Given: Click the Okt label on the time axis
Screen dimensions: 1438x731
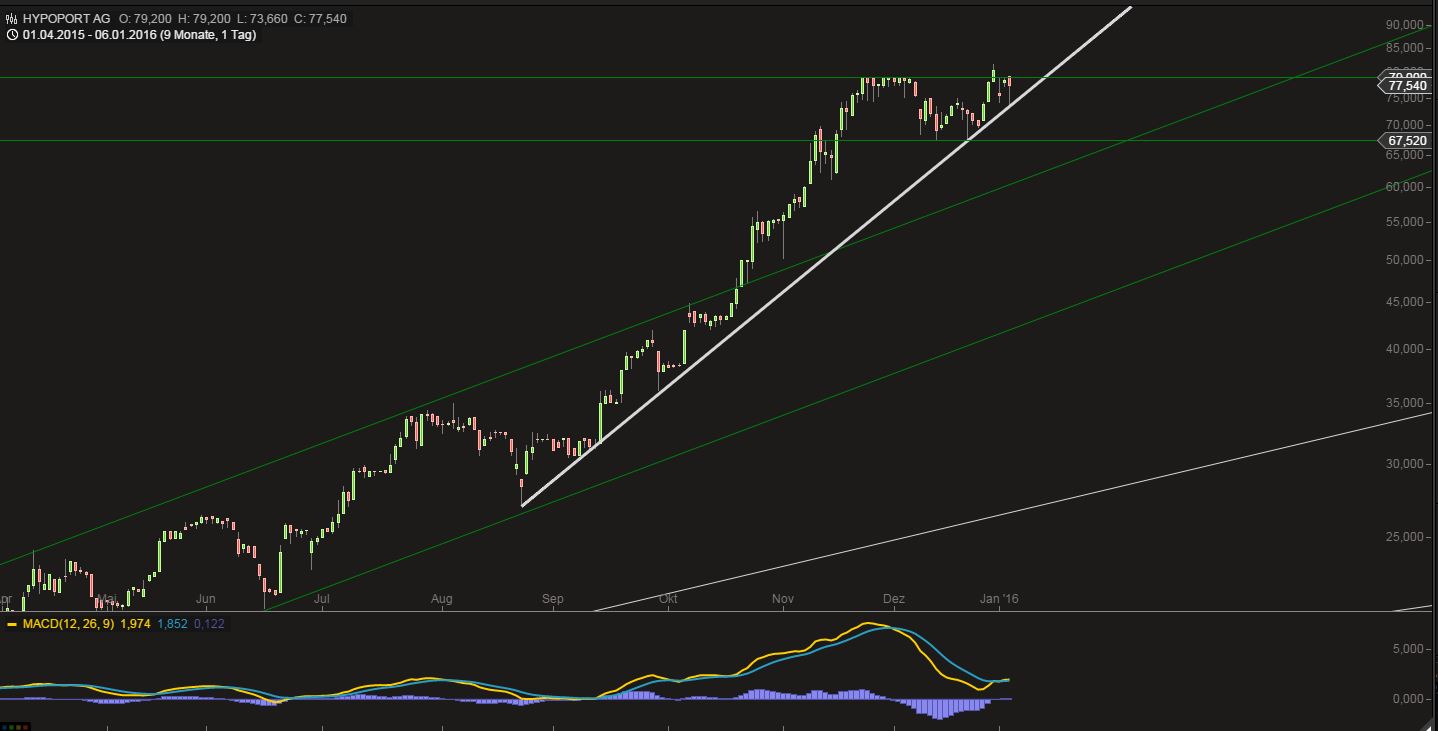Looking at the screenshot, I should pyautogui.click(x=669, y=600).
